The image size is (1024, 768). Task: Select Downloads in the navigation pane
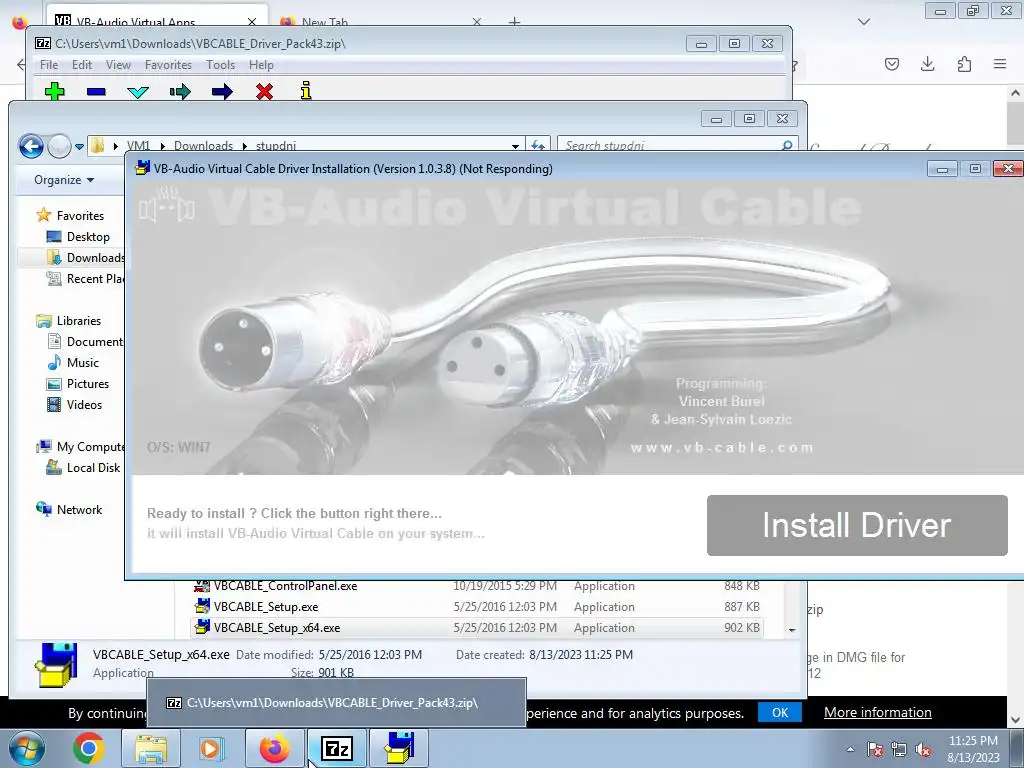point(85,257)
